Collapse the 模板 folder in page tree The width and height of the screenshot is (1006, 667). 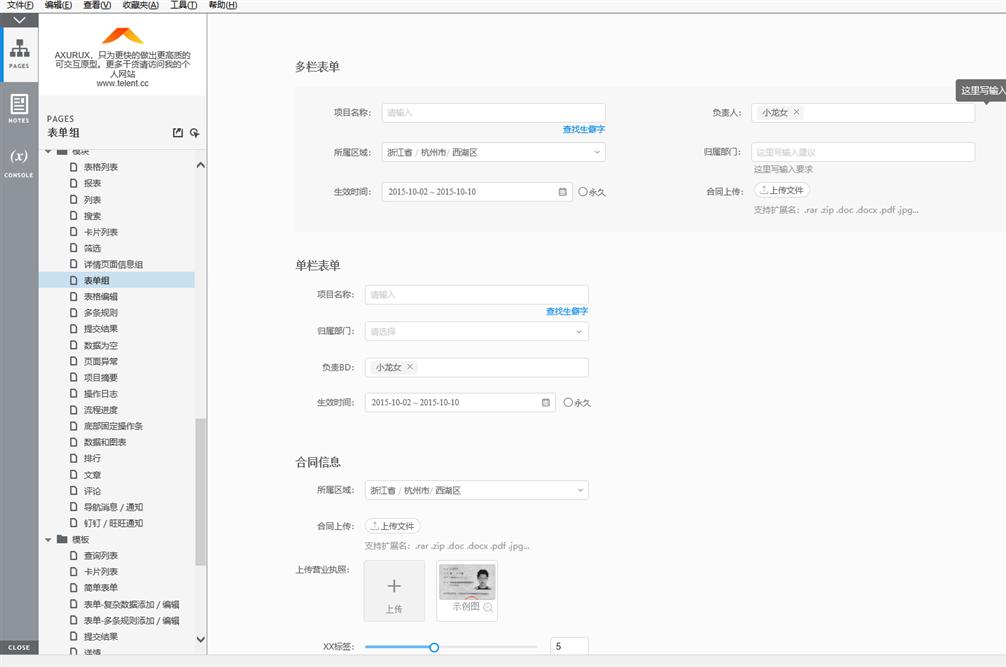(48, 539)
